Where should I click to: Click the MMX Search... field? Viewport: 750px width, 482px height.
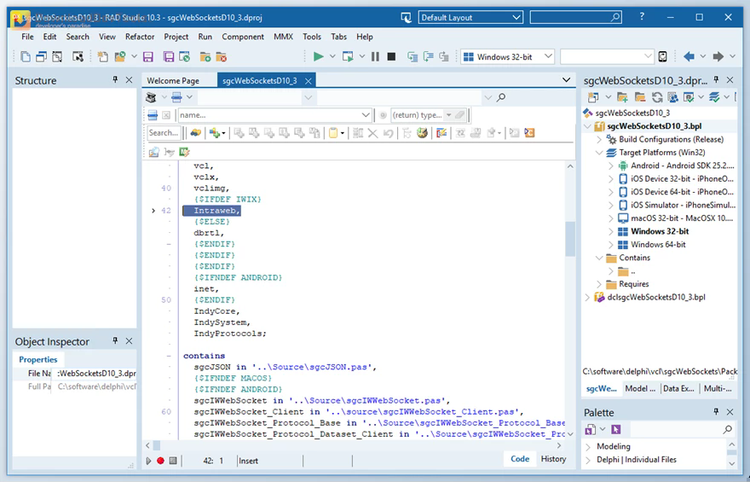click(x=164, y=133)
